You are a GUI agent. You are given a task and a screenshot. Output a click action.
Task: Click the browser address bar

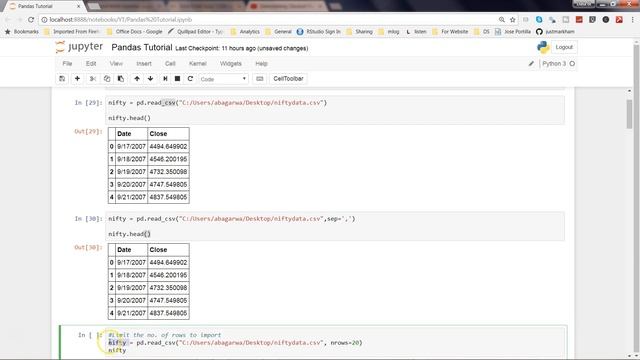click(269, 20)
